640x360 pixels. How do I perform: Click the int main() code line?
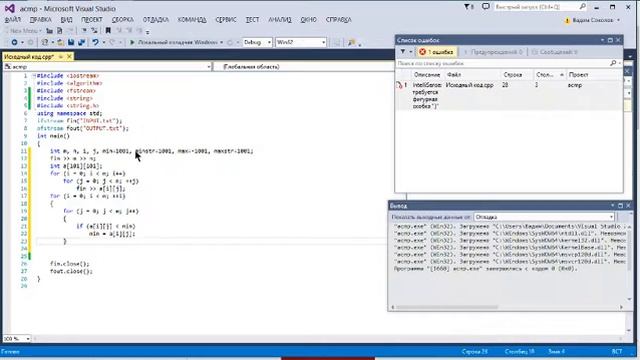53,136
